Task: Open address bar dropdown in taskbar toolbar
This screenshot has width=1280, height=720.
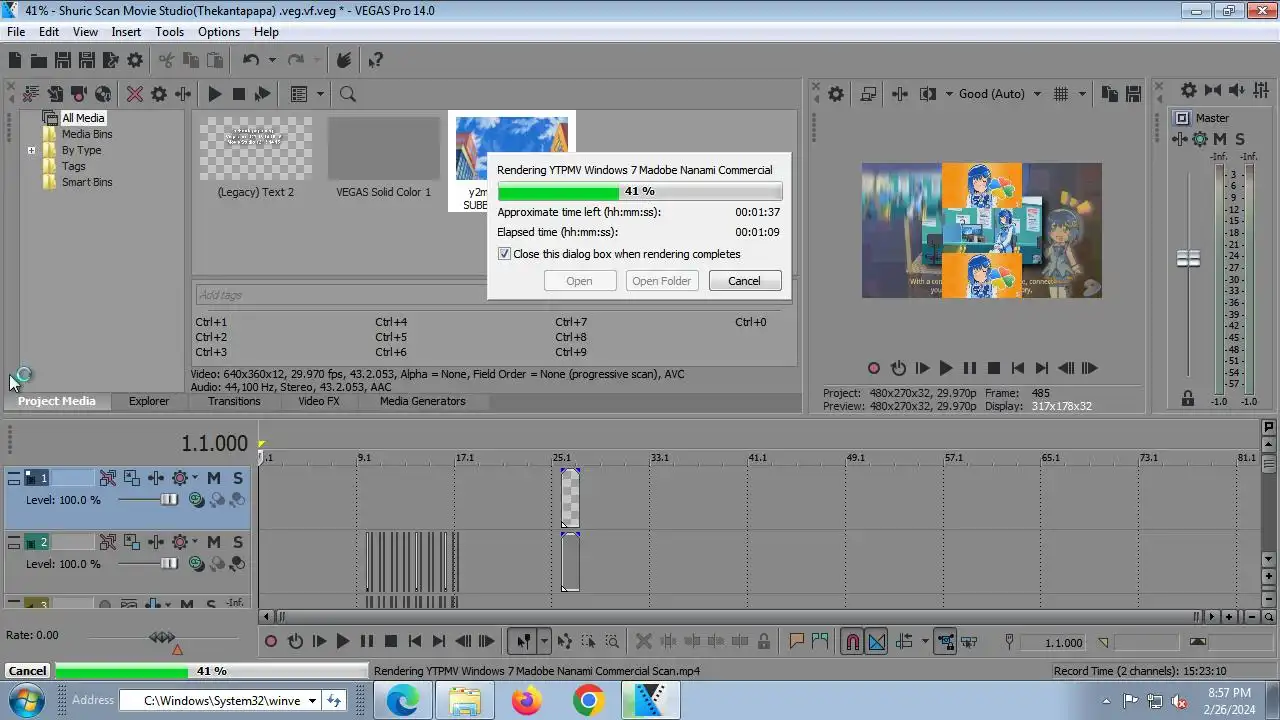Action: pos(312,701)
